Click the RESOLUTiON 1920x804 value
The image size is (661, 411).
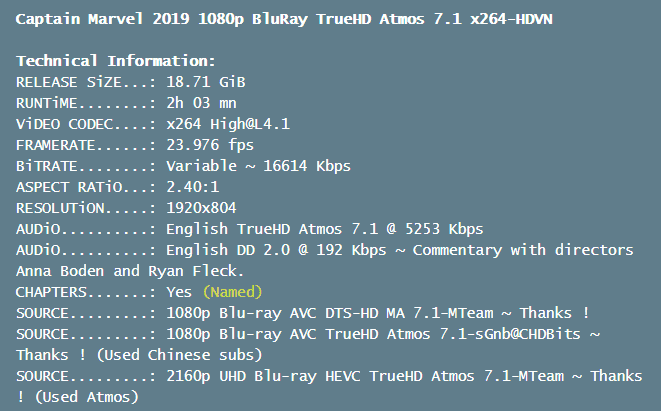[201, 208]
